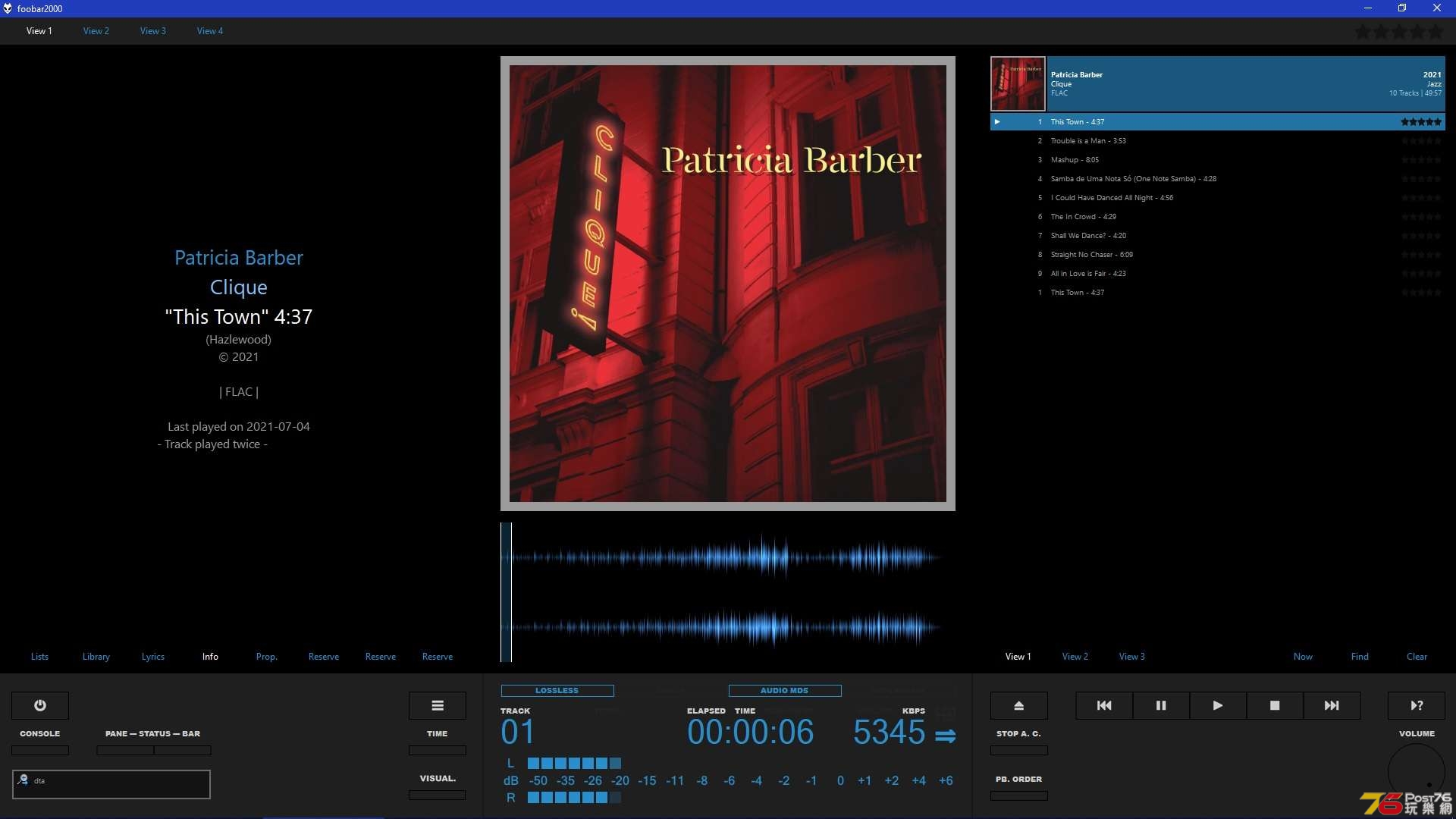This screenshot has height=819, width=1456.
Task: Click the small album thumbnail in playlist header
Action: coord(1018,84)
